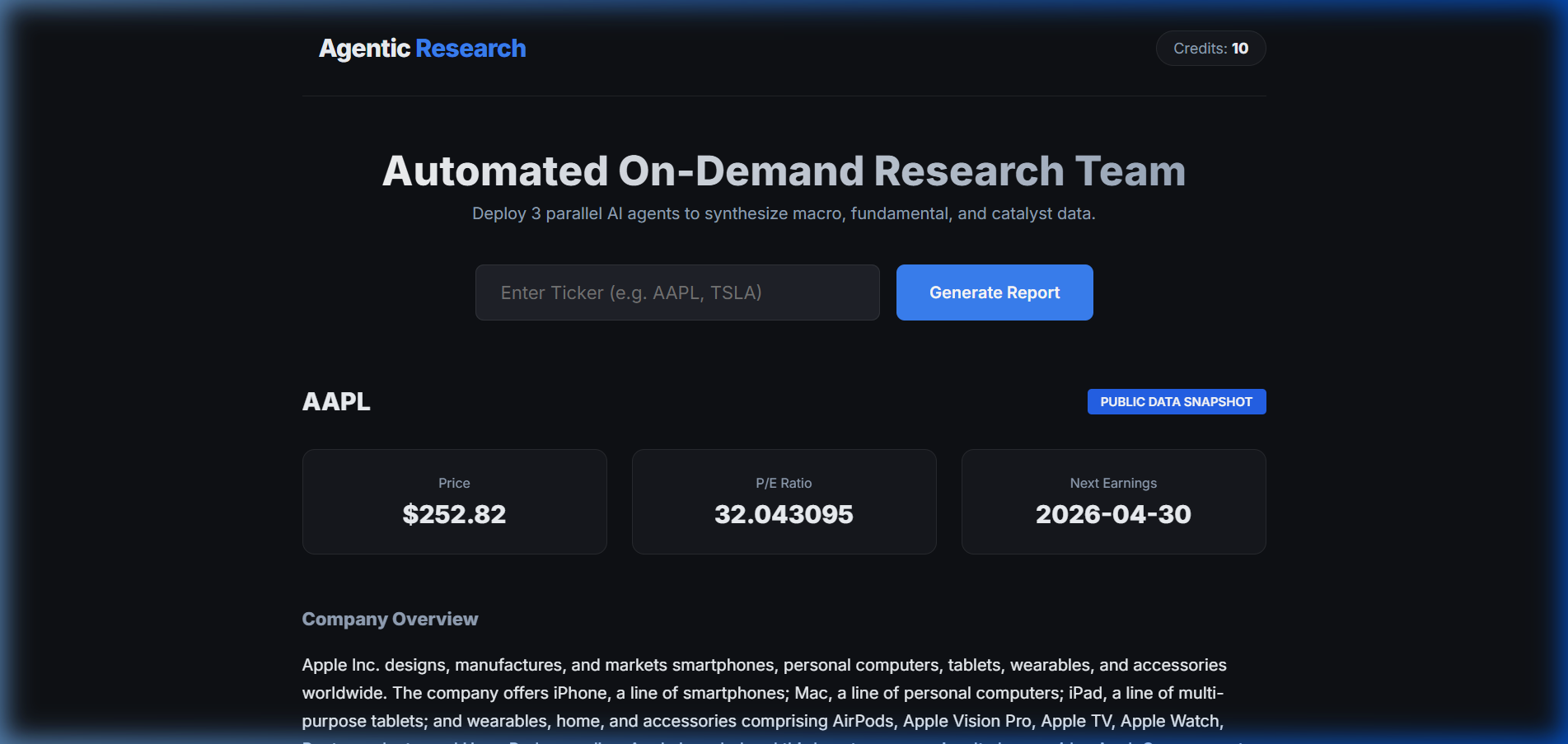Image resolution: width=1568 pixels, height=744 pixels.
Task: Click the Apple Inc. overview paragraph
Action: pyautogui.click(x=764, y=693)
